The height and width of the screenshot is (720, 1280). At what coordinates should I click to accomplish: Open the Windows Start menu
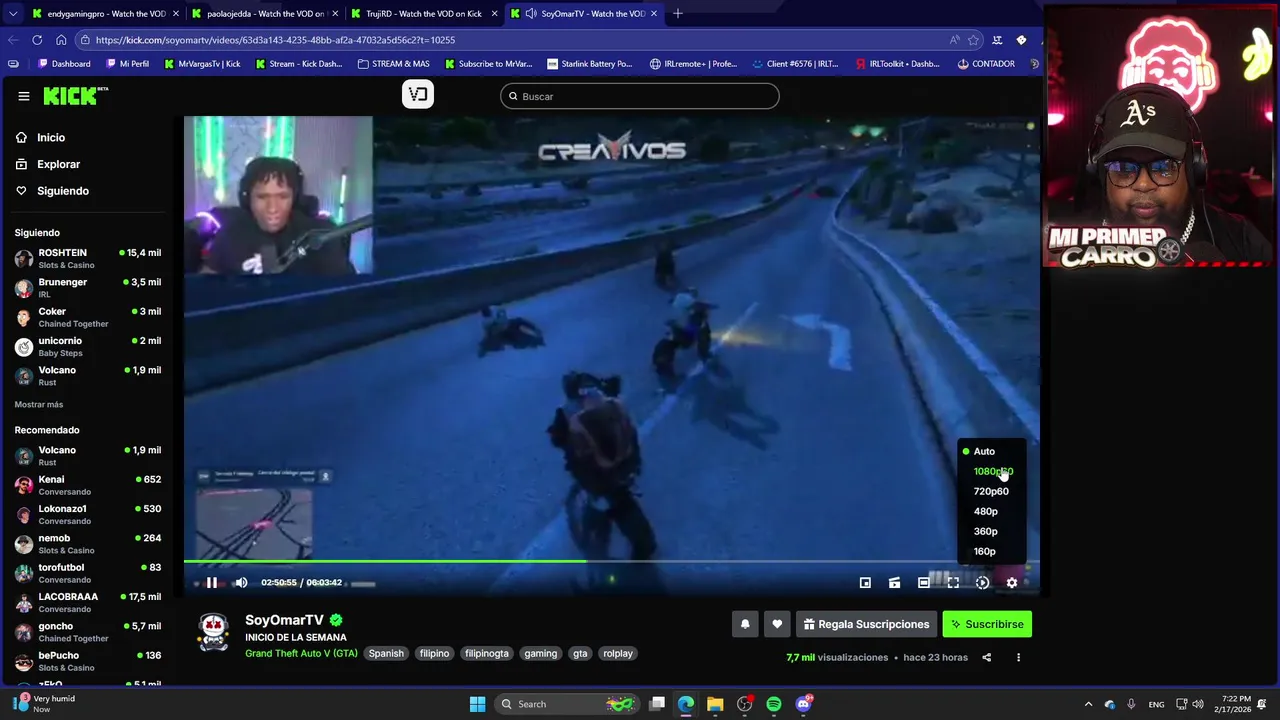477,704
